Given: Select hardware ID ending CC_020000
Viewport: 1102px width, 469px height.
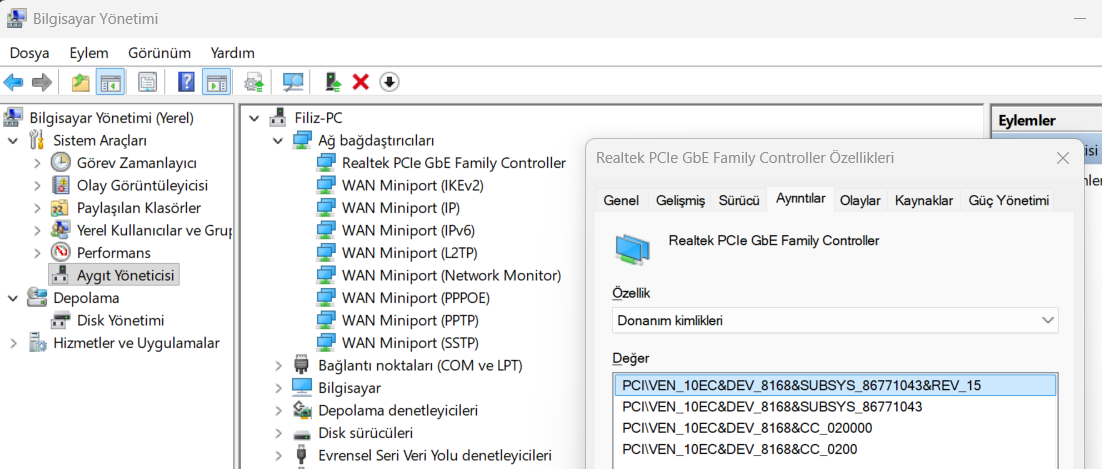Looking at the screenshot, I should click(835, 428).
